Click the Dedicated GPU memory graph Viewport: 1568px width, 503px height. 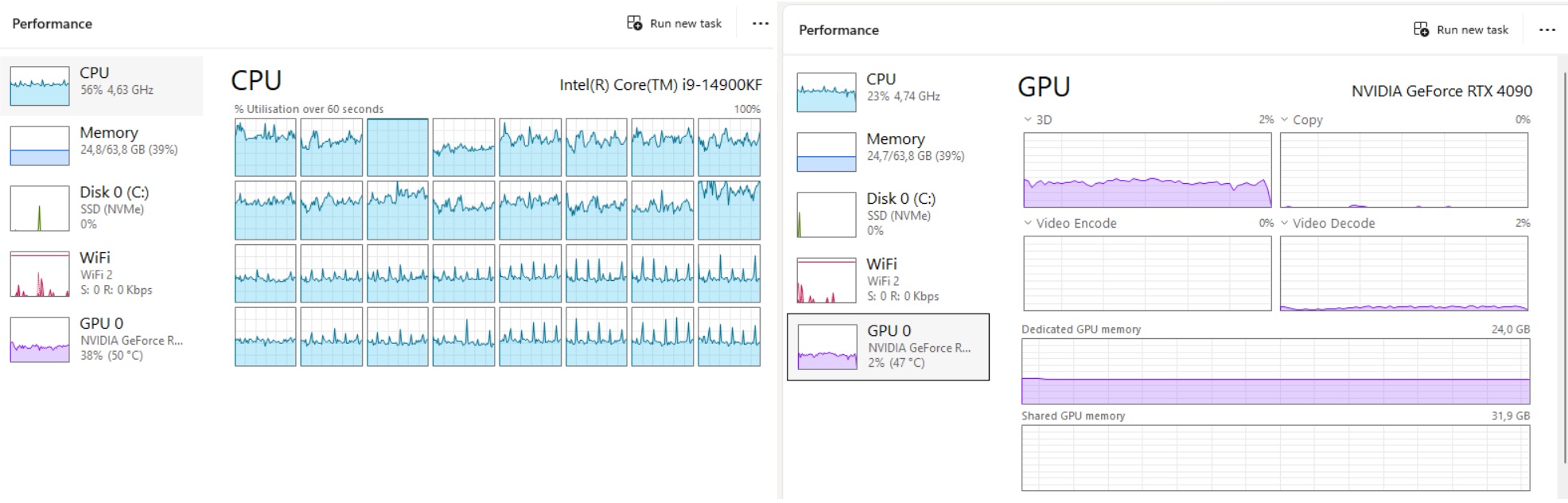pyautogui.click(x=1275, y=372)
